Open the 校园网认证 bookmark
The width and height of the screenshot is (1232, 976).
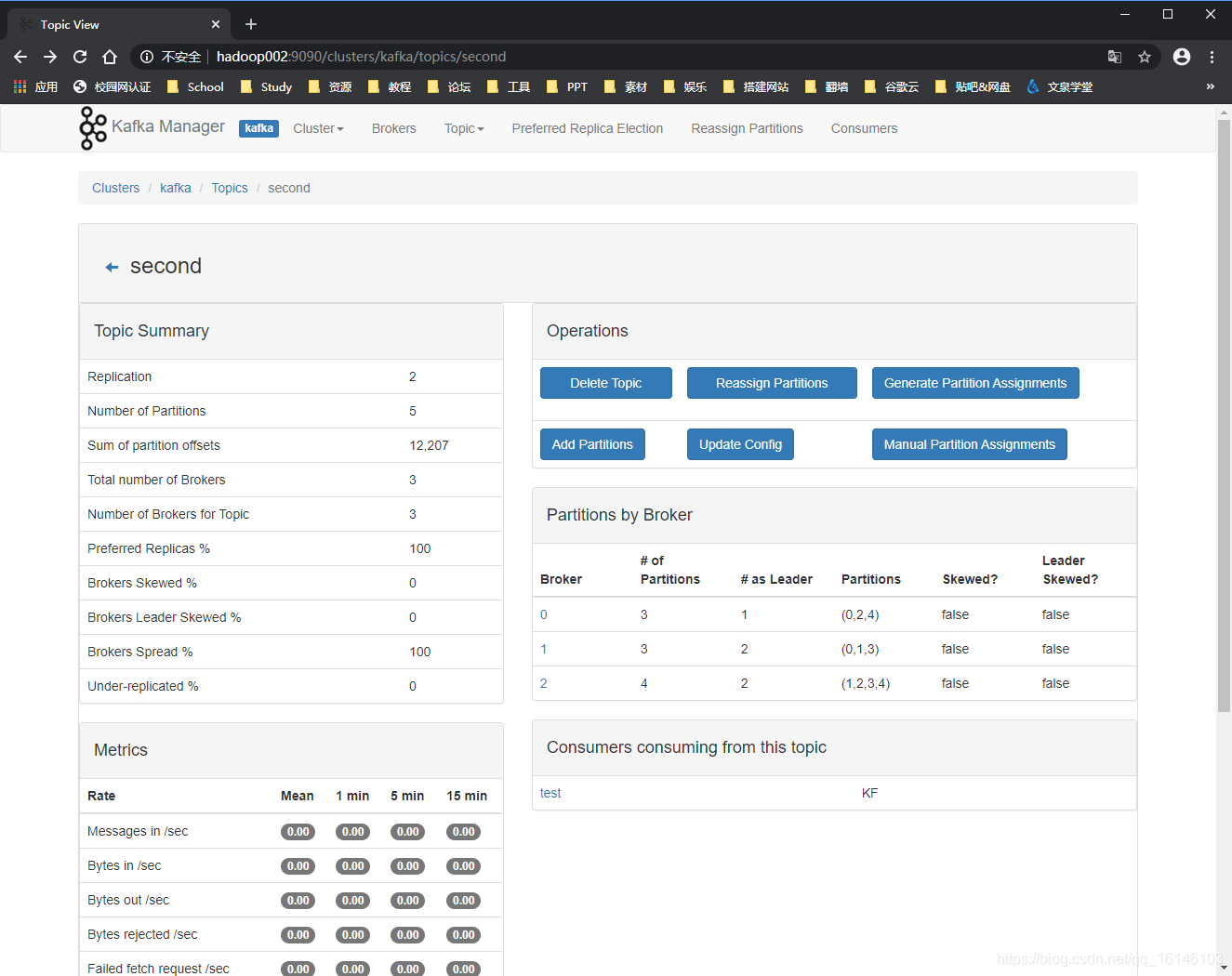pyautogui.click(x=112, y=86)
